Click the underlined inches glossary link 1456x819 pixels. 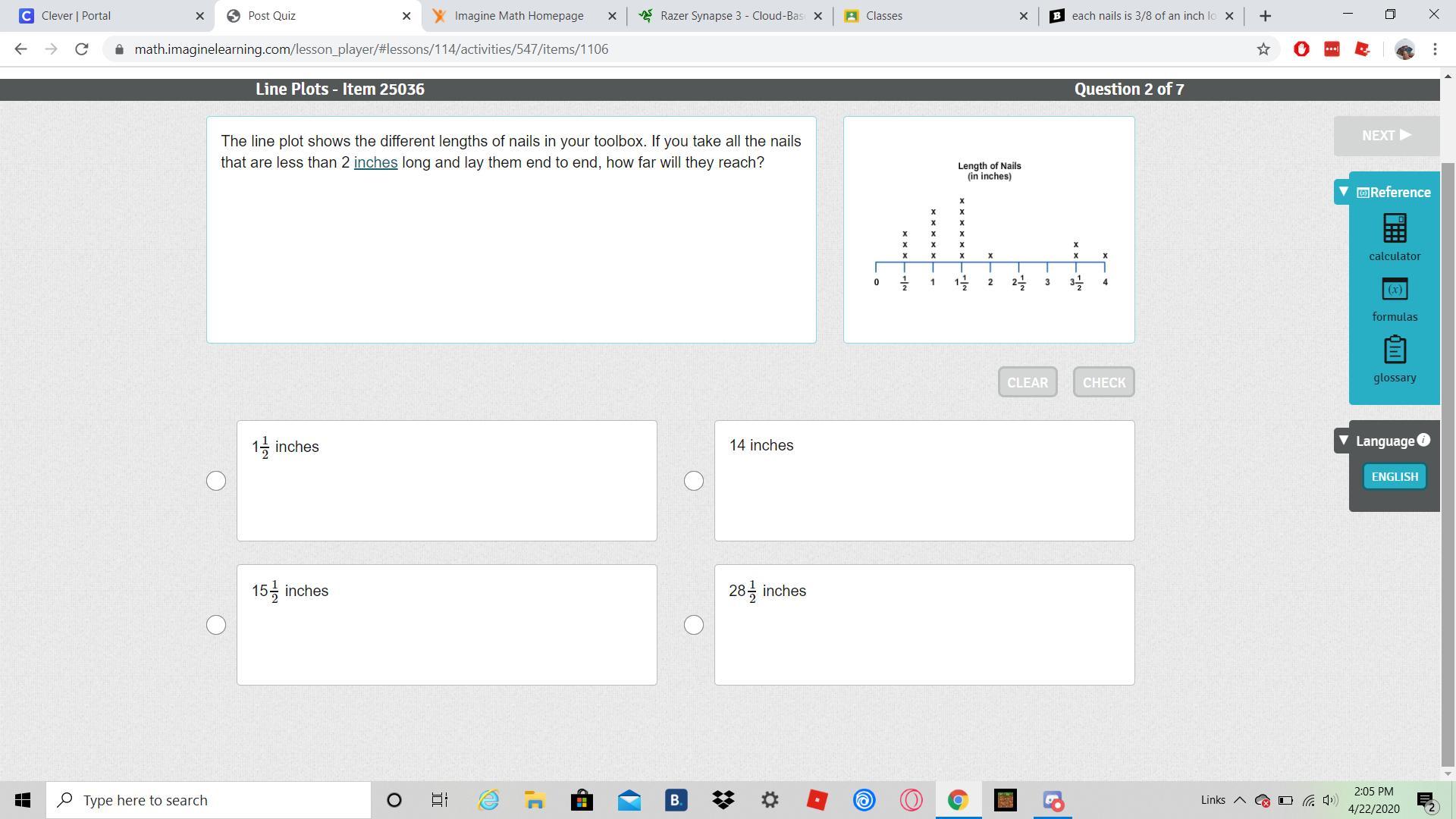(375, 162)
